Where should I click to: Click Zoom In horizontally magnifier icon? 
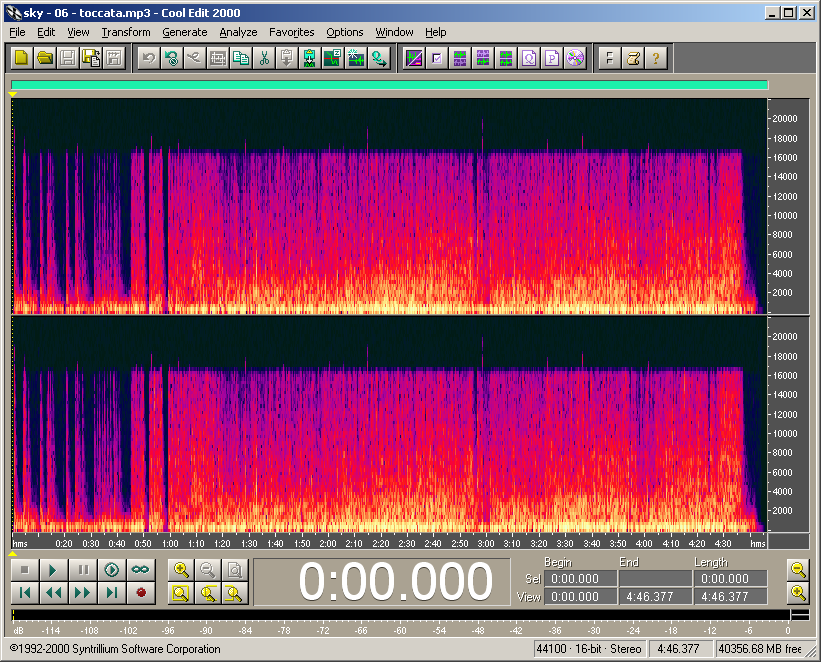181,570
